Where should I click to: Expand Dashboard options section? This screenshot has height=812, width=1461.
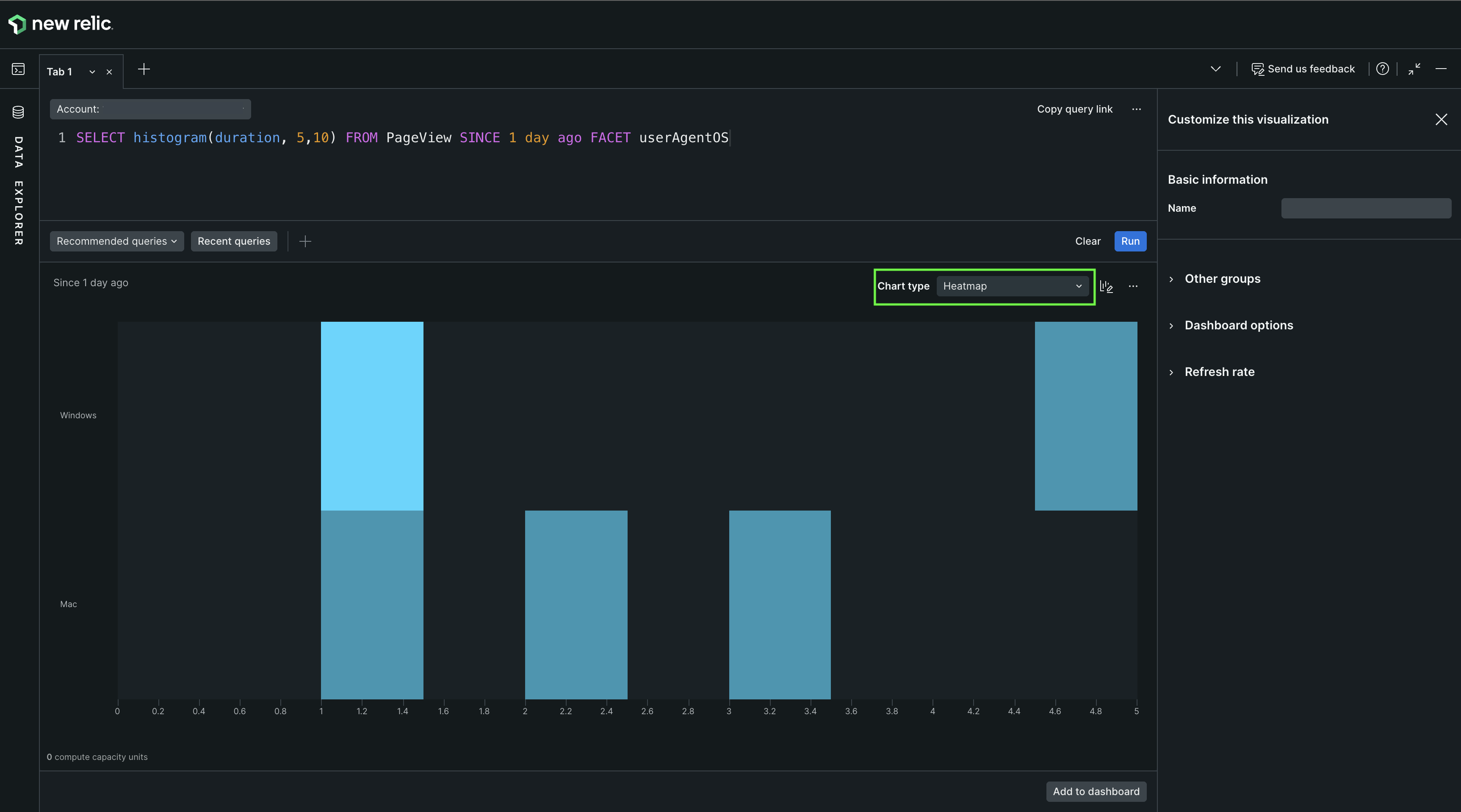[1230, 326]
